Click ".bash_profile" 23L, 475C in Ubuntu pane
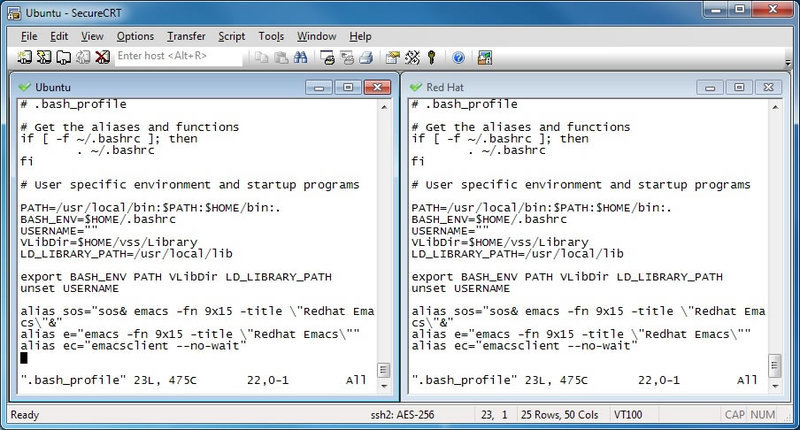800x430 pixels. pyautogui.click(x=108, y=380)
